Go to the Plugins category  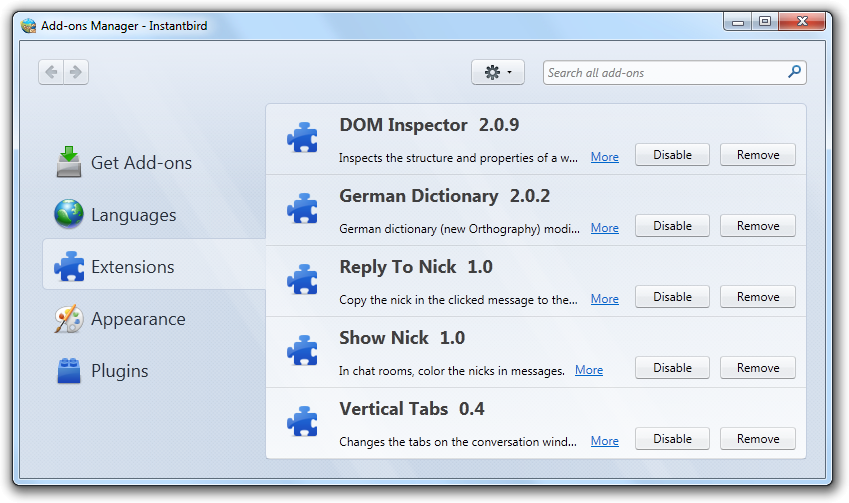coord(119,371)
